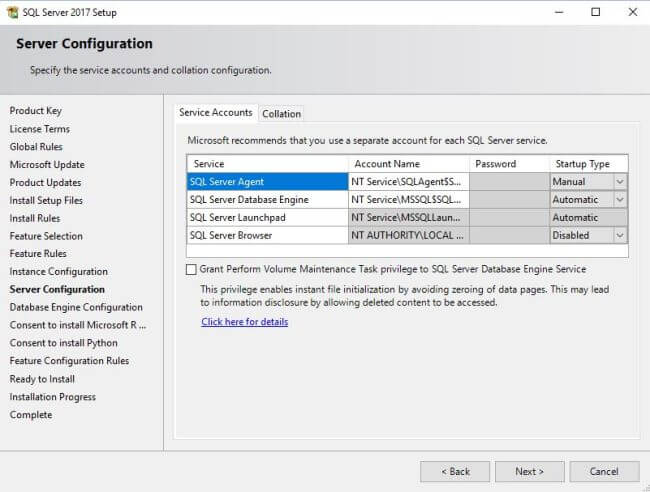Close the SQL Server 2017 Setup window
Viewport: 650px width, 492px height.
633,12
